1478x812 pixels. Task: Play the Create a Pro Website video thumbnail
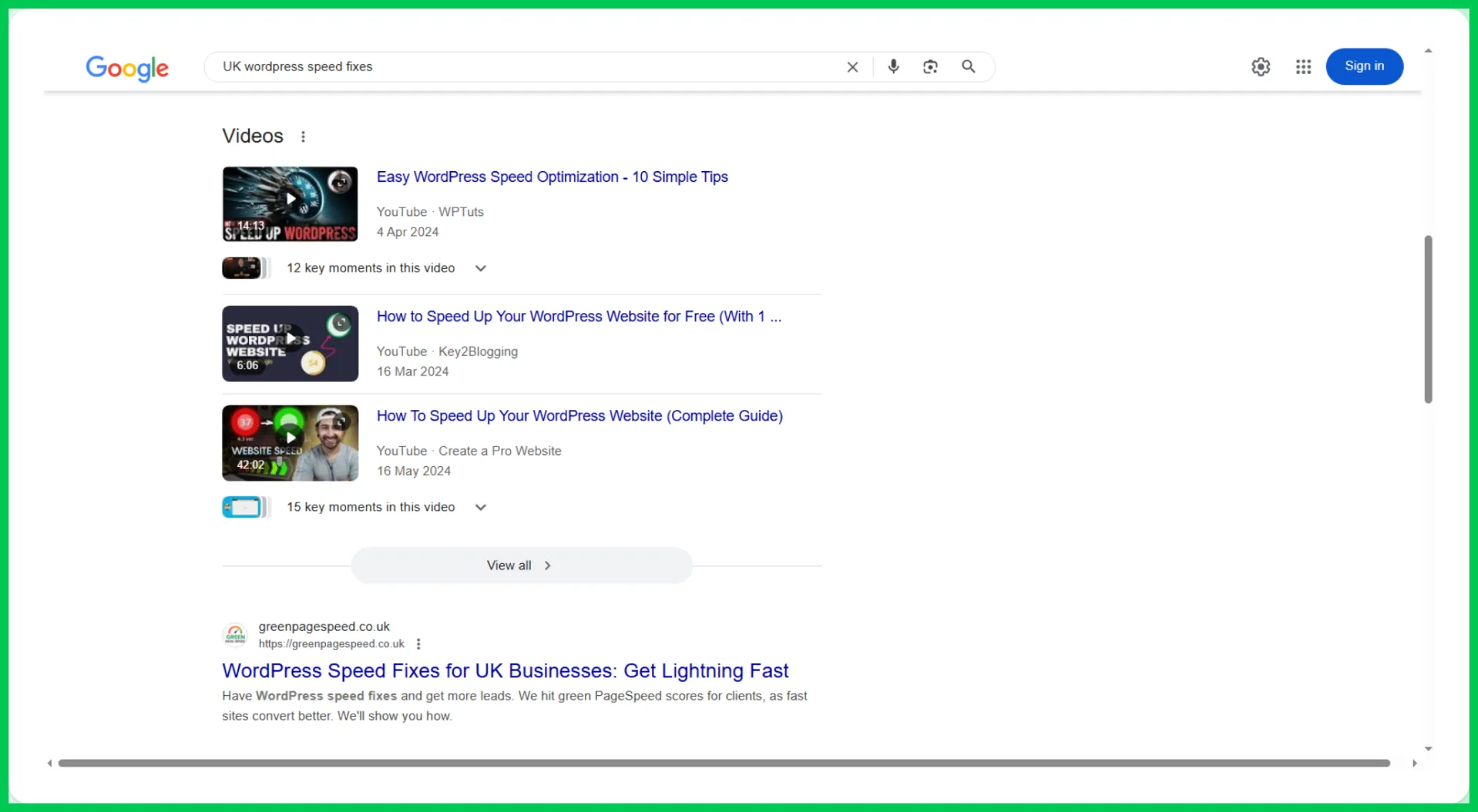point(290,443)
